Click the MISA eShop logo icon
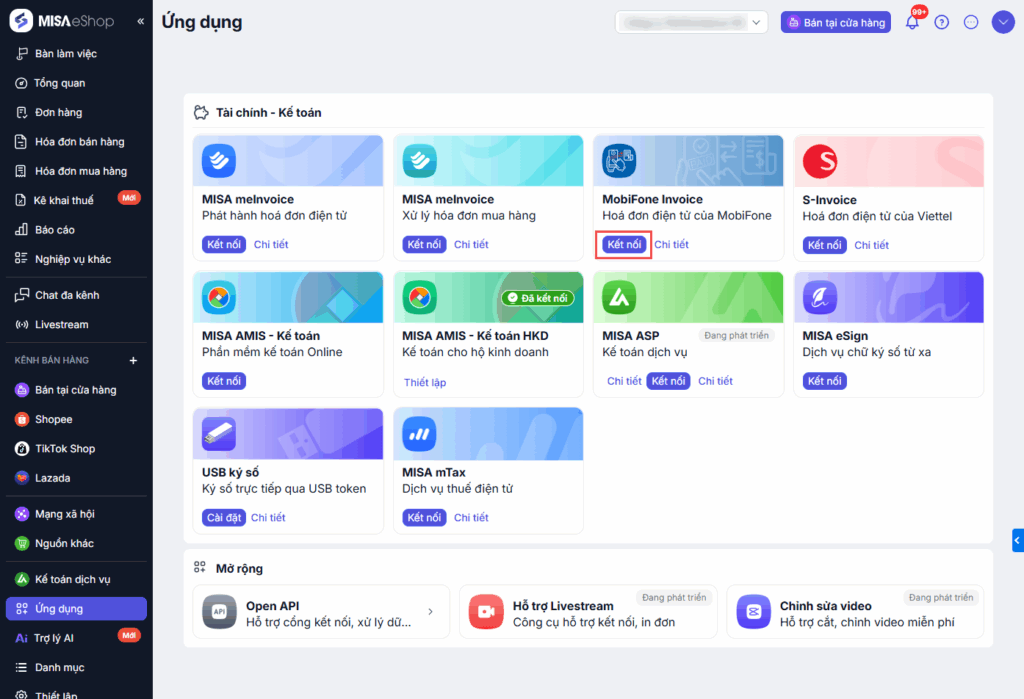 coord(21,21)
